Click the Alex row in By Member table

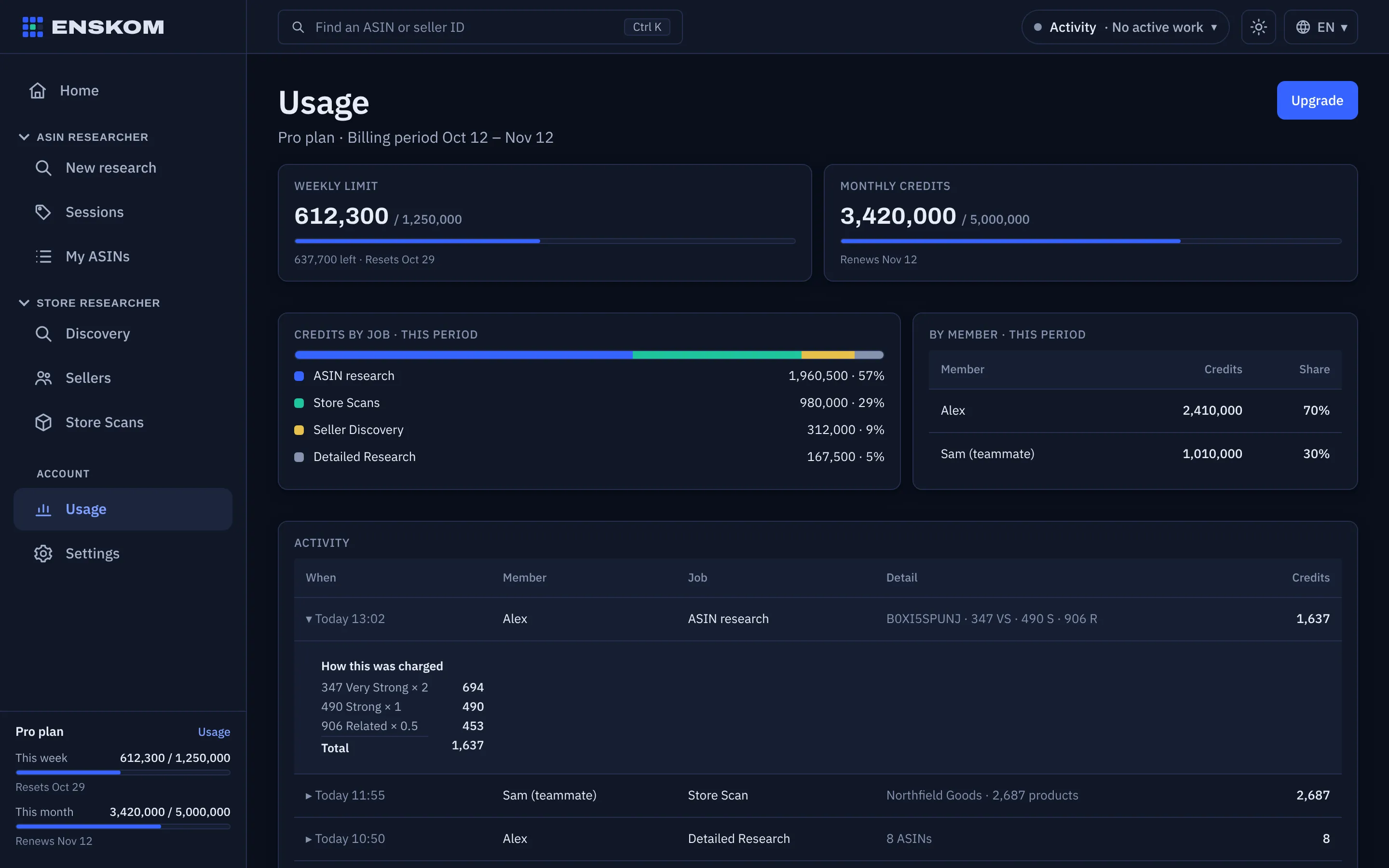pyautogui.click(x=1135, y=410)
